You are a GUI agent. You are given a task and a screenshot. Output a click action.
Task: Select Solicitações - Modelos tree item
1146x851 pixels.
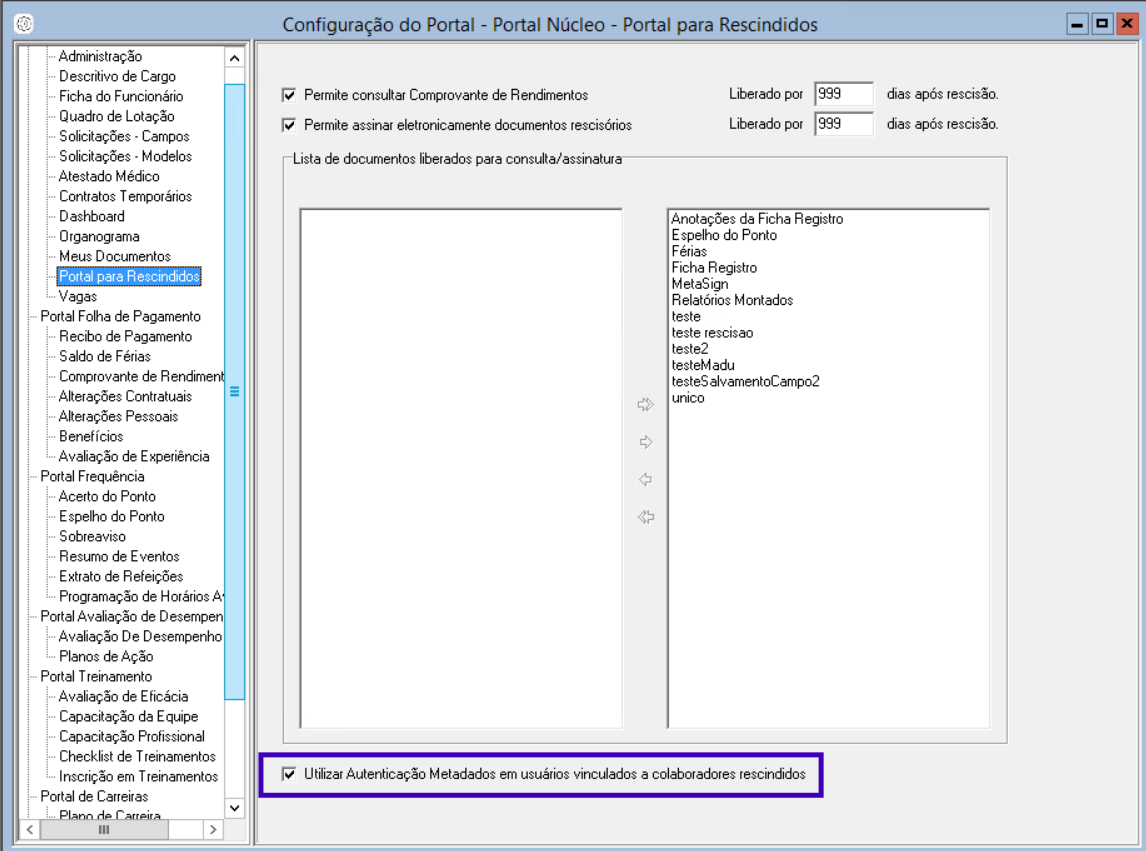pos(125,156)
